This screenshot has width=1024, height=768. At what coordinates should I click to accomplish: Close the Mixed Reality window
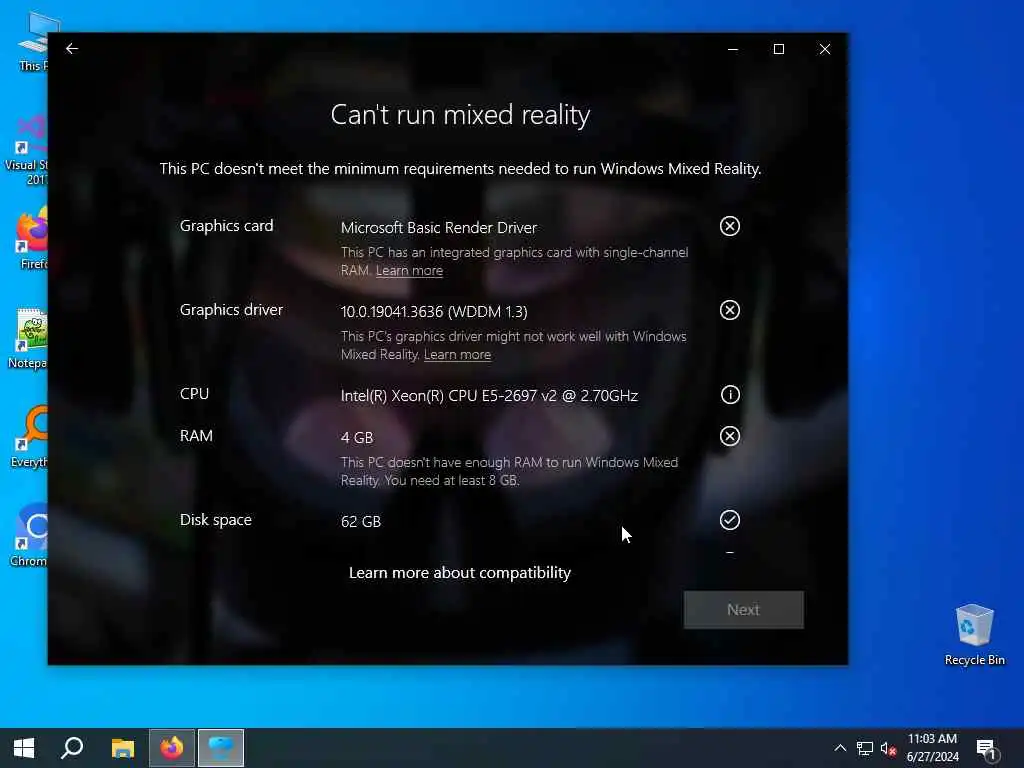[825, 49]
